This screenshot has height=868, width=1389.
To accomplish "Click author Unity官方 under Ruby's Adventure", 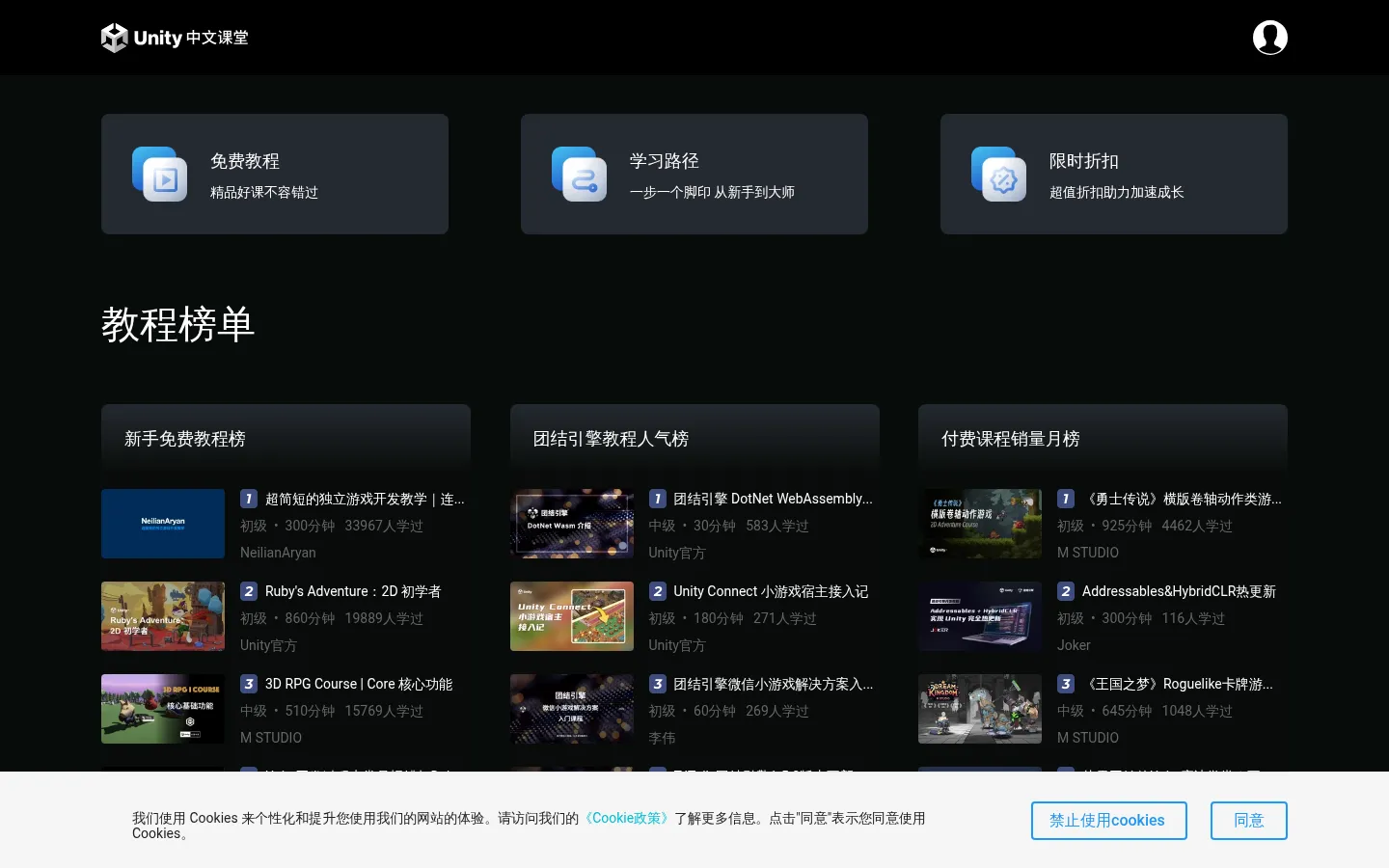I will 268,645.
